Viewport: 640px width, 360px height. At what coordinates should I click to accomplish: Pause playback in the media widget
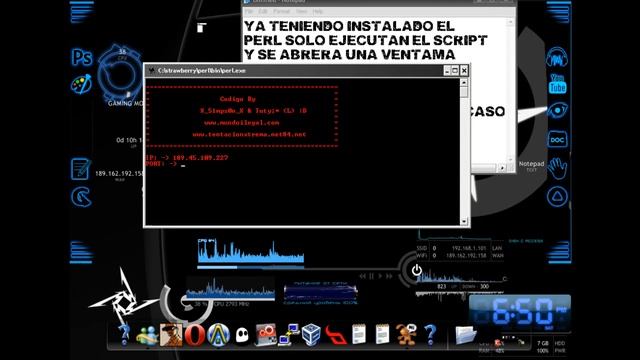click(x=371, y=276)
